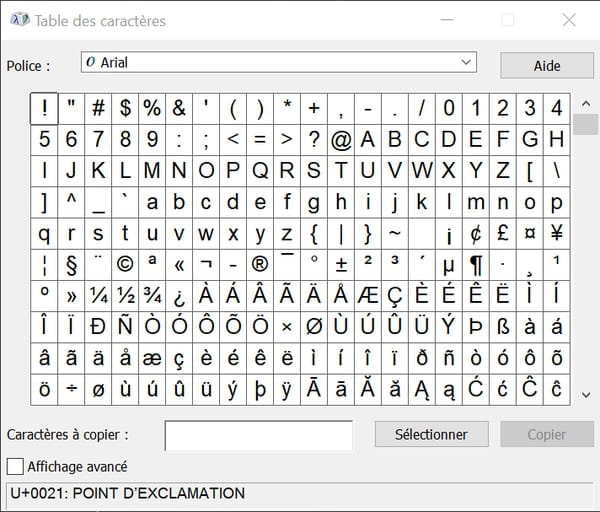
Task: Select the @ symbol in the grid
Action: tap(341, 140)
